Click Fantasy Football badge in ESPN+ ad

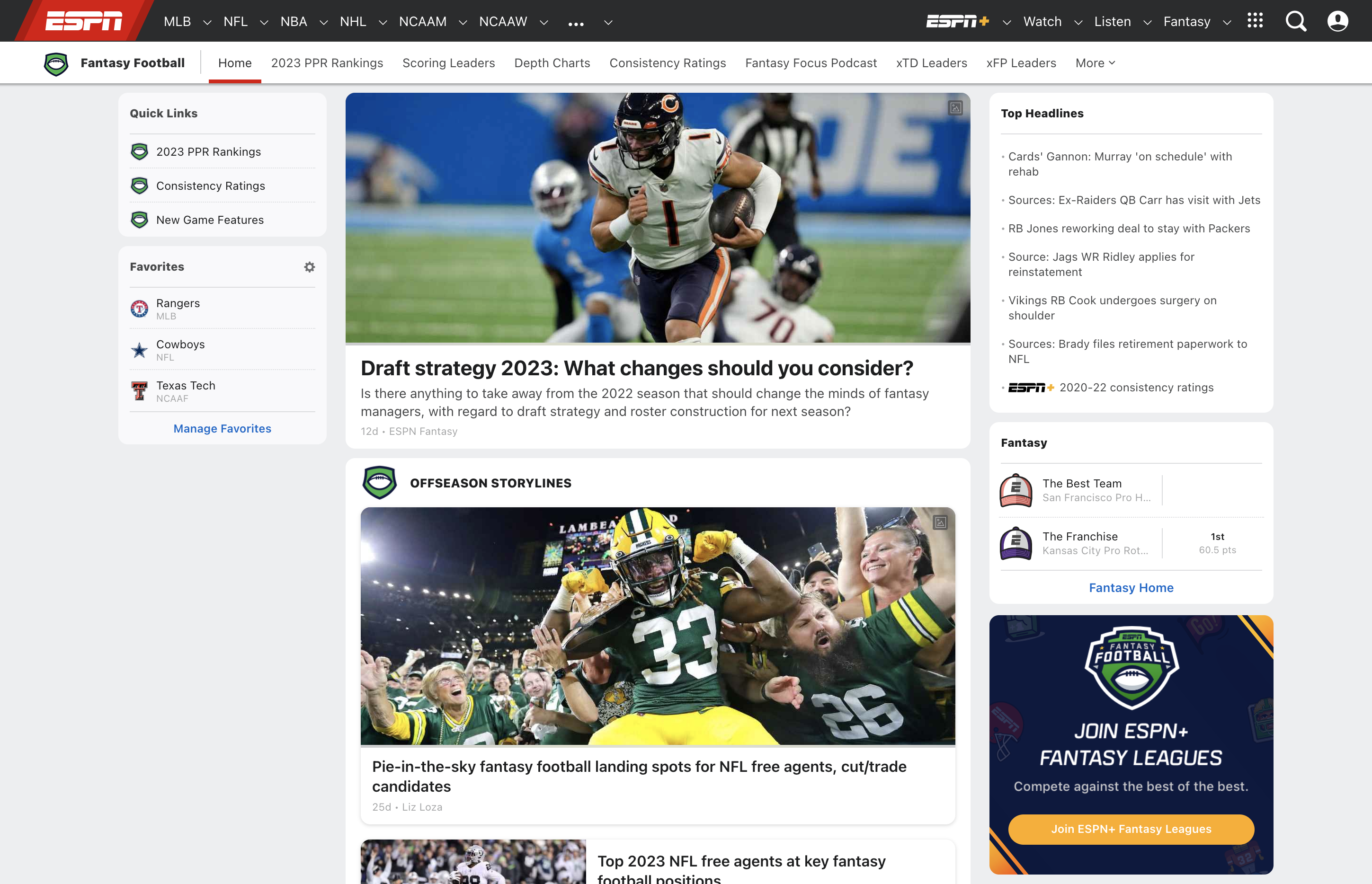pos(1131,669)
